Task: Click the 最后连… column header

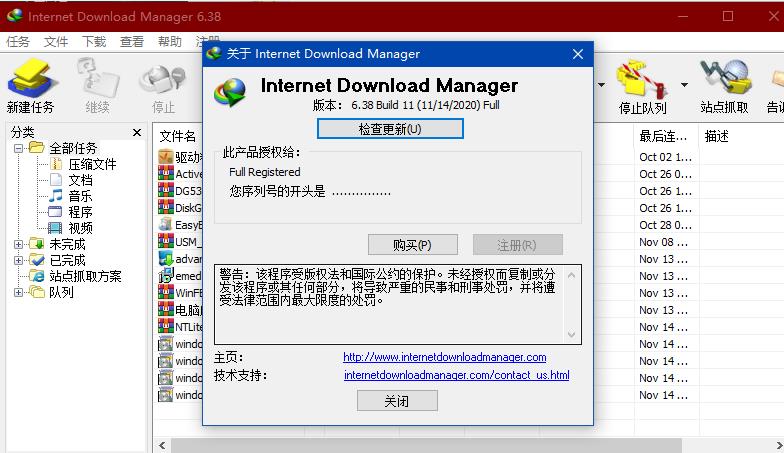Action: pos(666,136)
